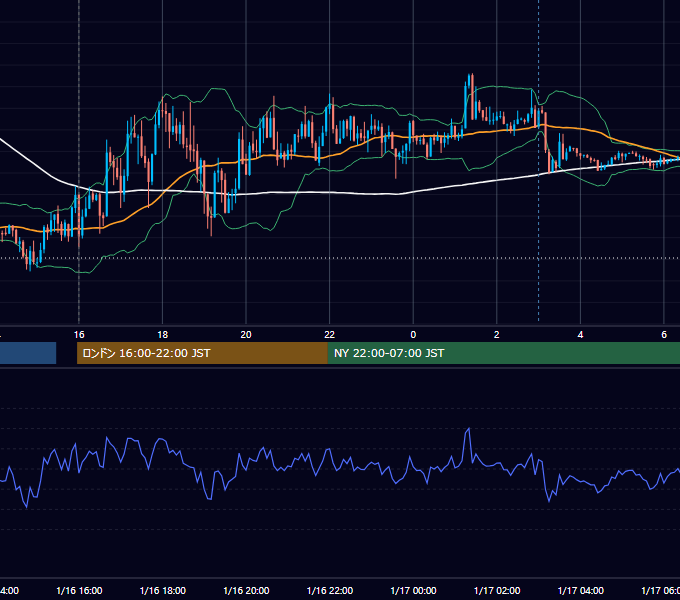680x600 pixels.
Task: Click the upper axis hour label 22
Action: [x=330, y=335]
